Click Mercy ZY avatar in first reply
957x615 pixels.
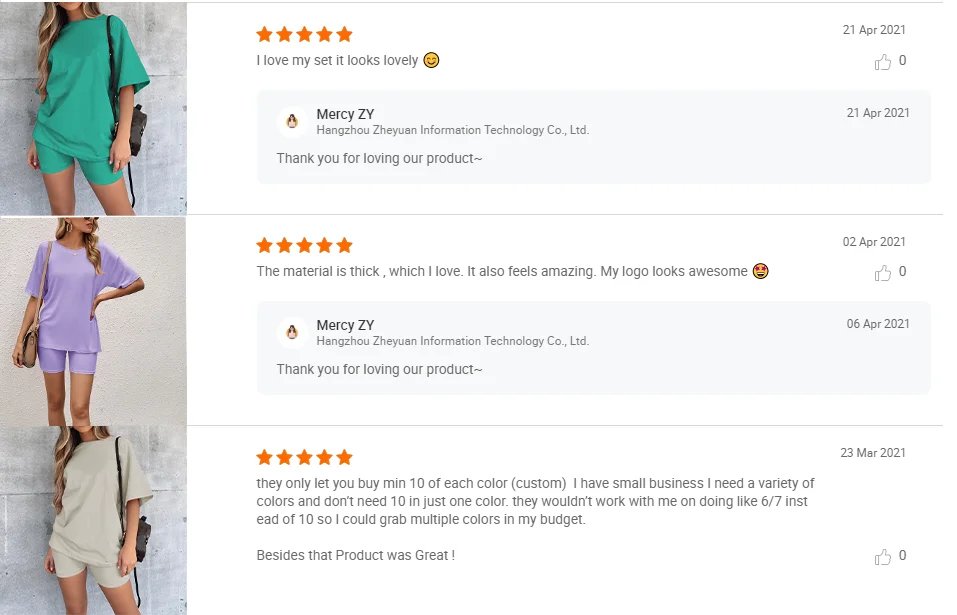point(292,121)
